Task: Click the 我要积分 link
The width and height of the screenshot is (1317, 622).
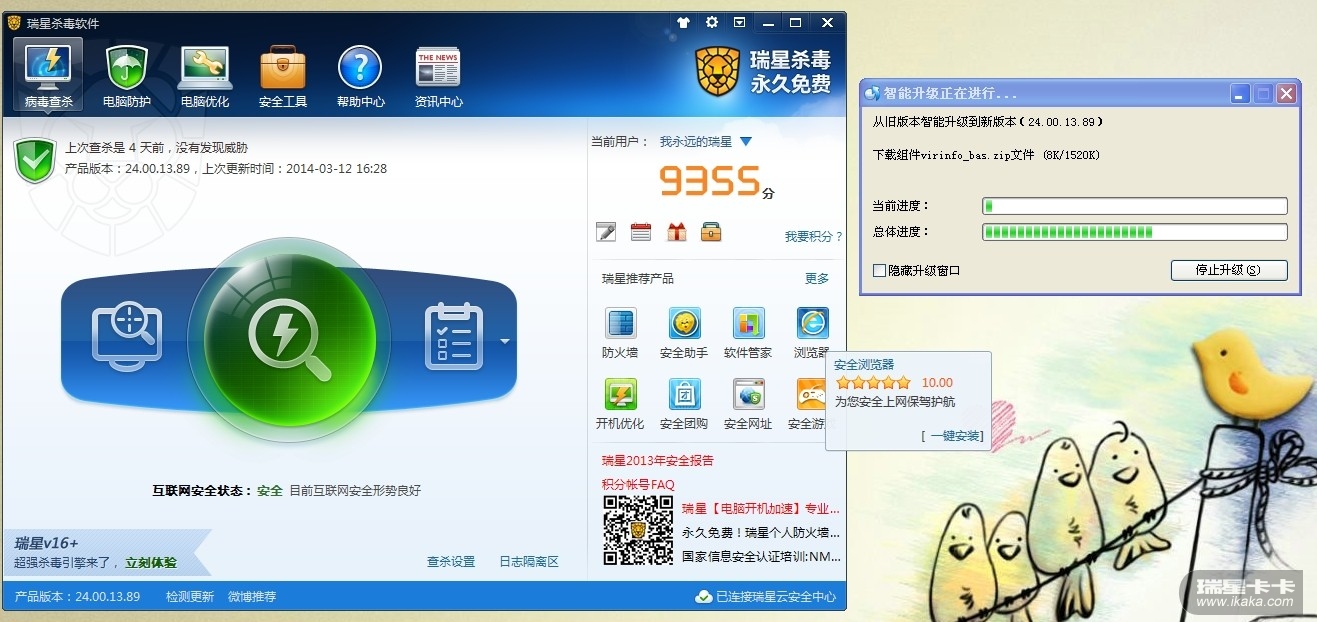Action: pos(813,237)
